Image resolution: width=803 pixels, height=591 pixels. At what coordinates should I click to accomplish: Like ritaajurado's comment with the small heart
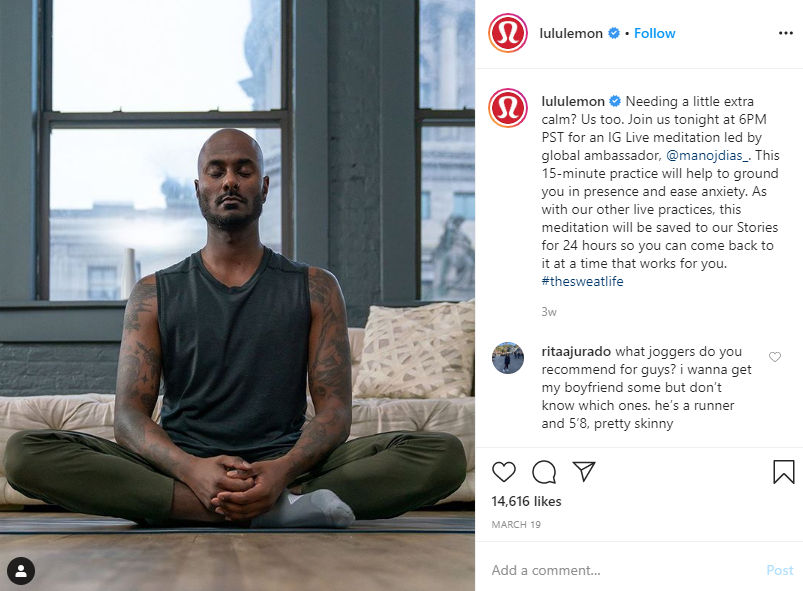pyautogui.click(x=775, y=357)
